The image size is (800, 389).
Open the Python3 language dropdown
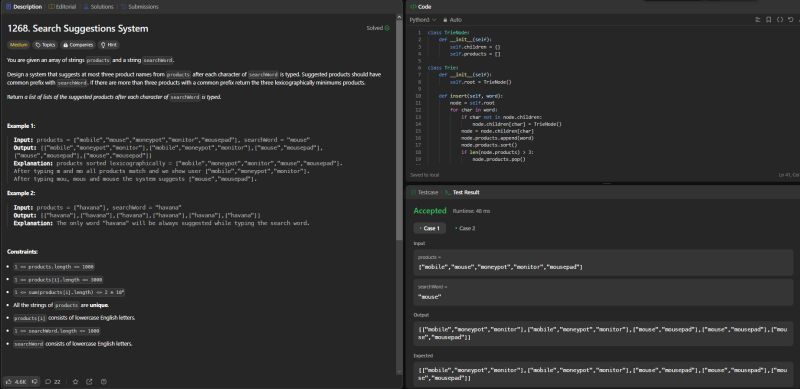[x=423, y=20]
